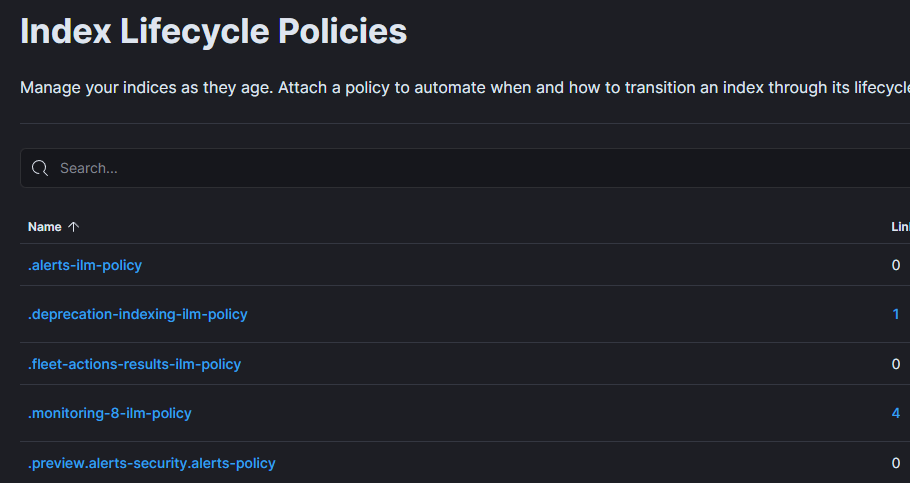This screenshot has width=910, height=483.
Task: View the 4 linked indices for .monitoring-8-ilm-policy
Action: [896, 413]
